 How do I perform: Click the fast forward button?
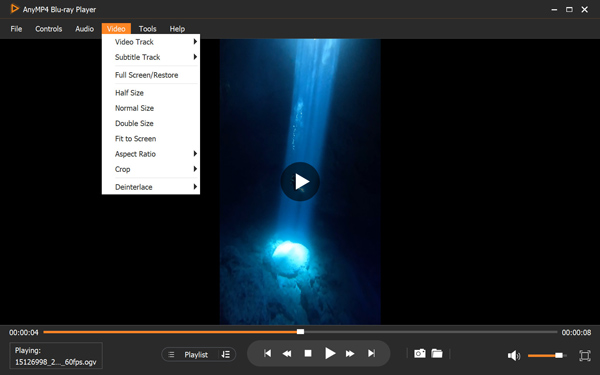click(x=350, y=354)
